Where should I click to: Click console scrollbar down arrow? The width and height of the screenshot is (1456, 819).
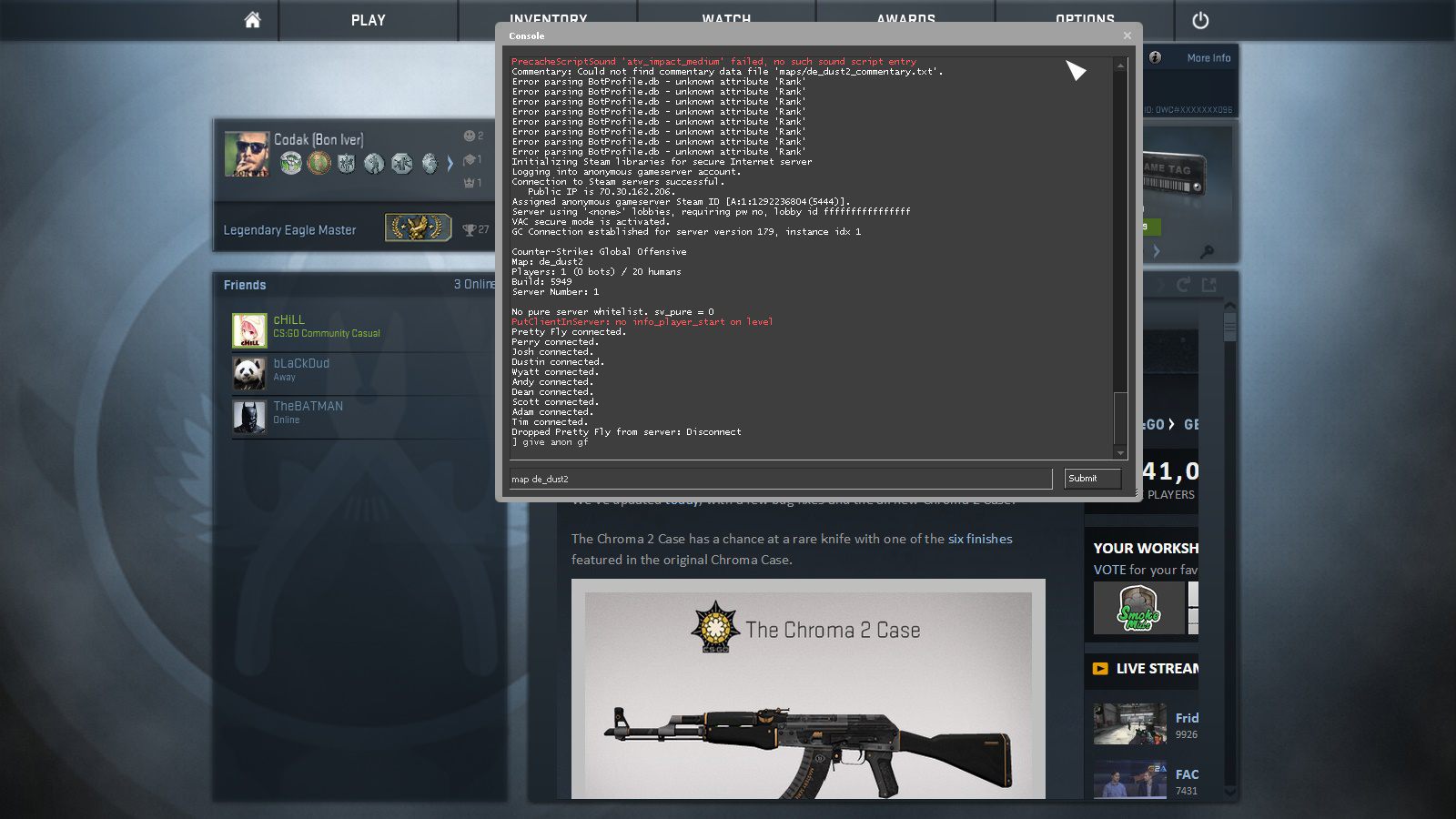(1121, 452)
